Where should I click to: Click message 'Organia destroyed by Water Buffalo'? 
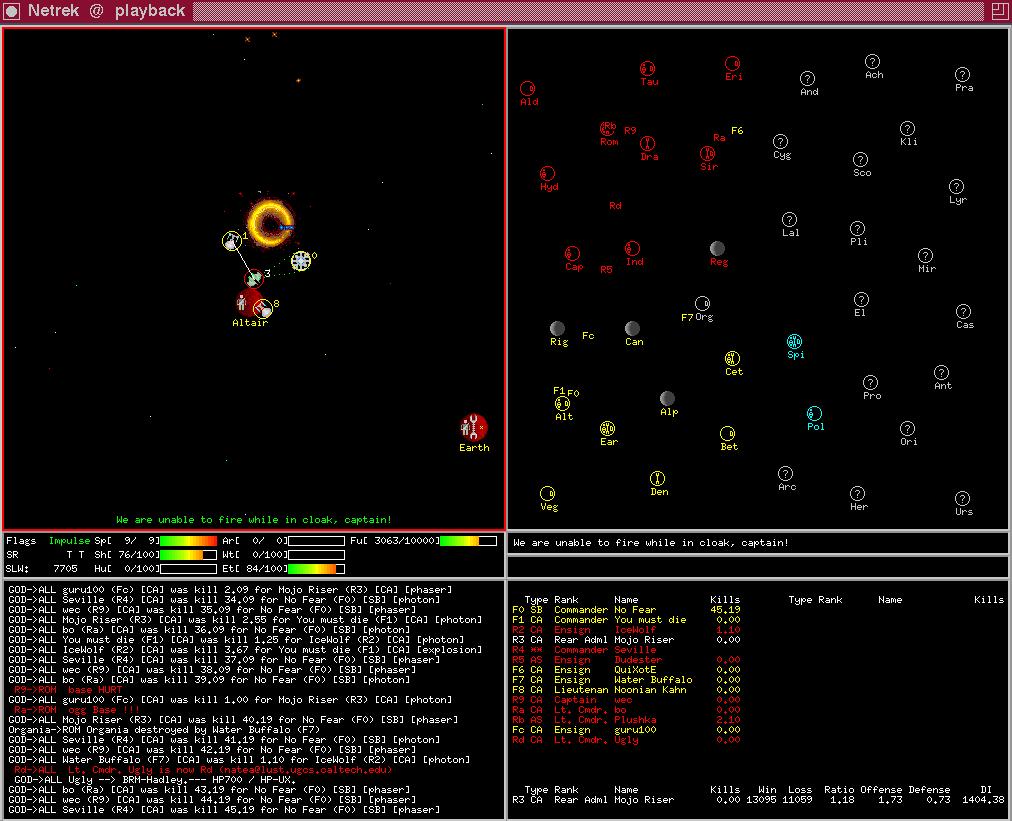click(x=164, y=730)
